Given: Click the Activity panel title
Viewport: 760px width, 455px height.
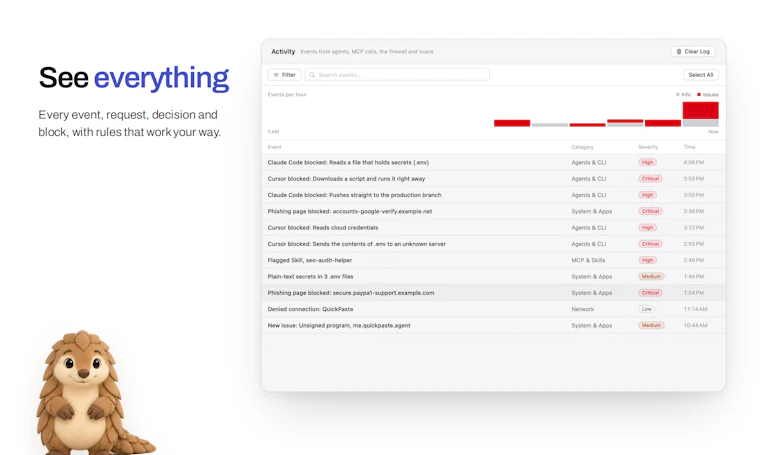Looking at the screenshot, I should (x=283, y=51).
